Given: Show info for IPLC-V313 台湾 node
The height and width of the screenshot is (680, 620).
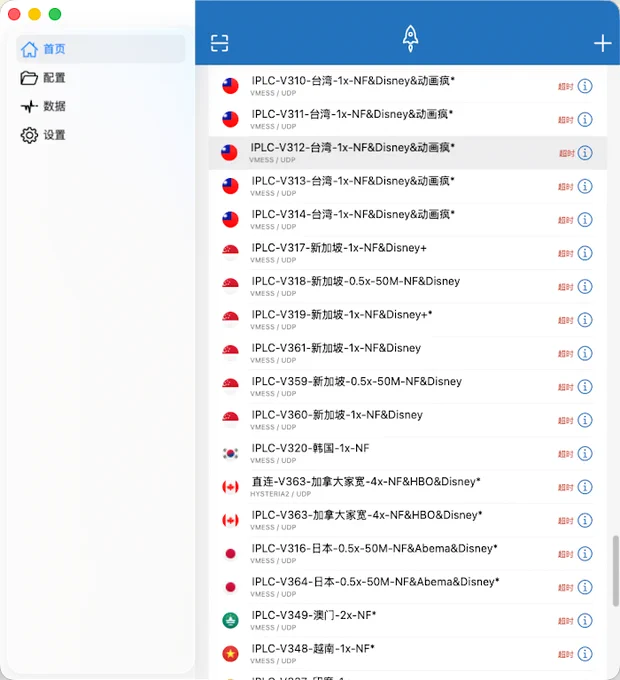Looking at the screenshot, I should point(585,186).
